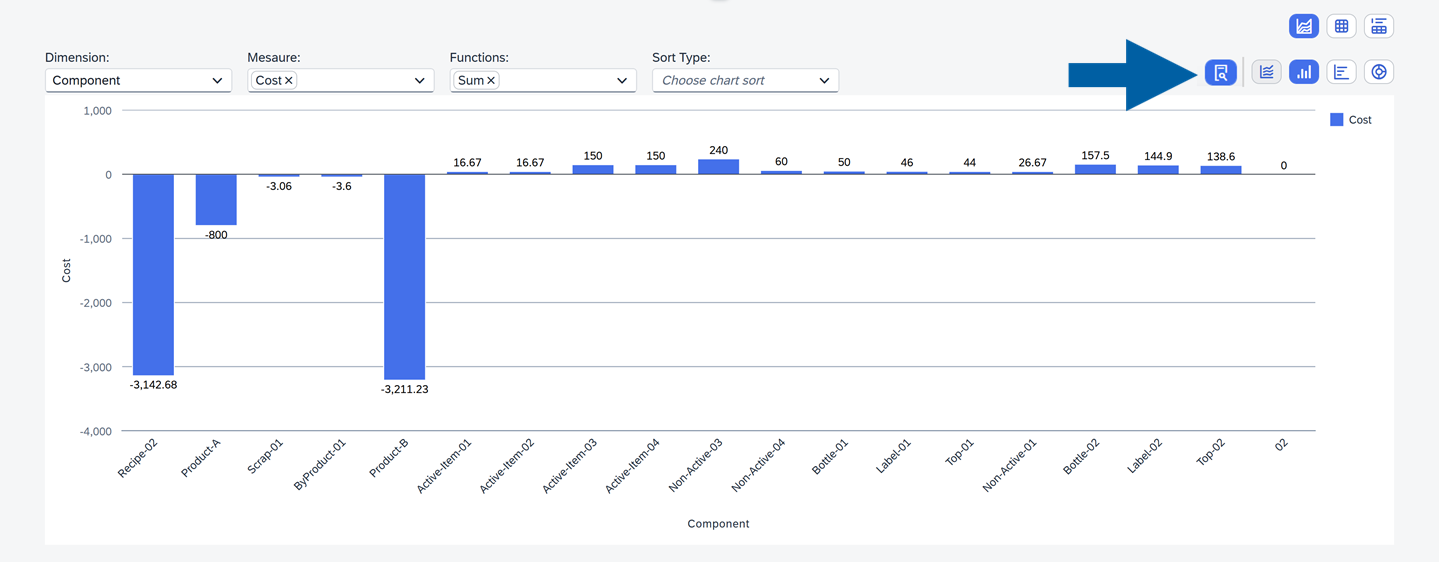Viewport: 1439px width, 562px height.
Task: Click the drill-down details search icon
Action: 1220,72
